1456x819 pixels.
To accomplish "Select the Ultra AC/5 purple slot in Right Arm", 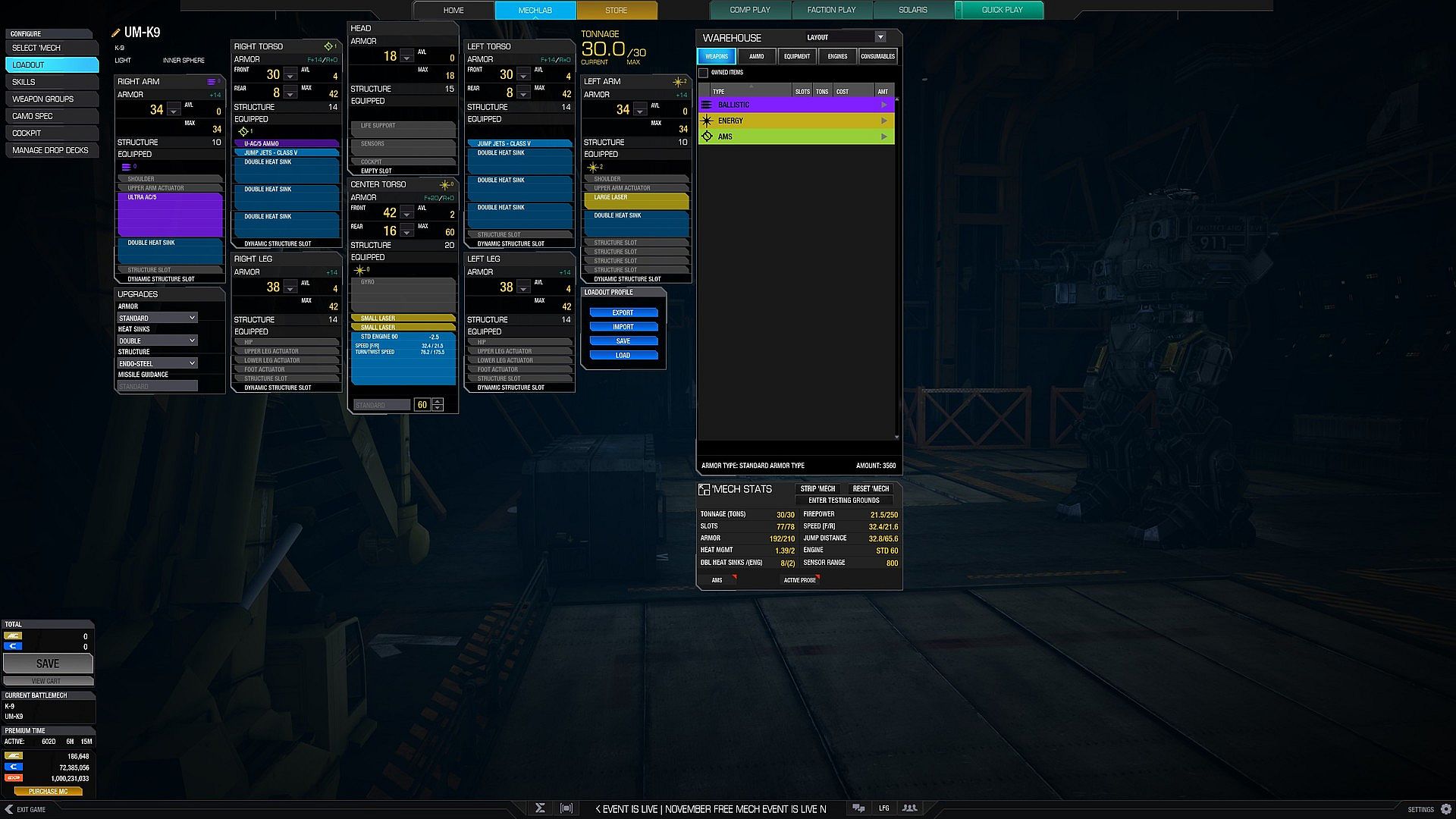I will [170, 215].
